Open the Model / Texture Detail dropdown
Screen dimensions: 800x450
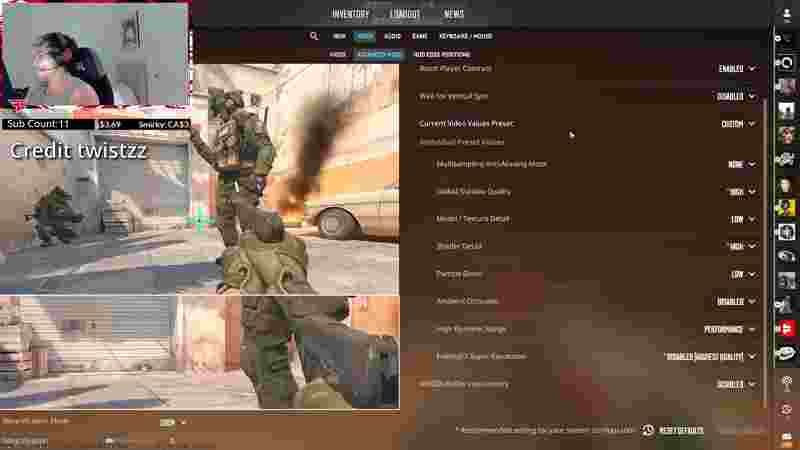pyautogui.click(x=743, y=219)
